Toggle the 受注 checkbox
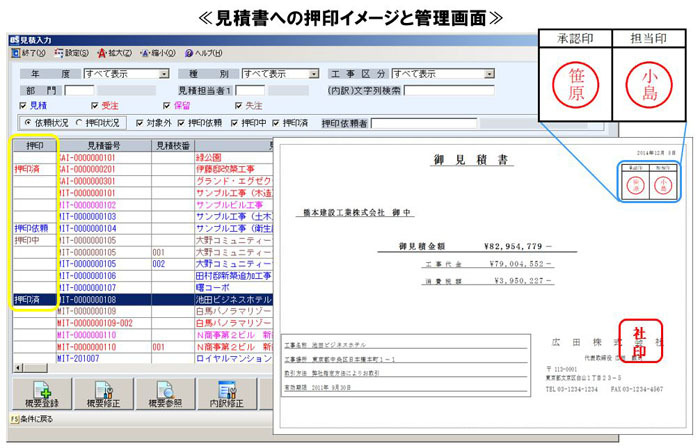The width and height of the screenshot is (700, 448). tap(95, 106)
